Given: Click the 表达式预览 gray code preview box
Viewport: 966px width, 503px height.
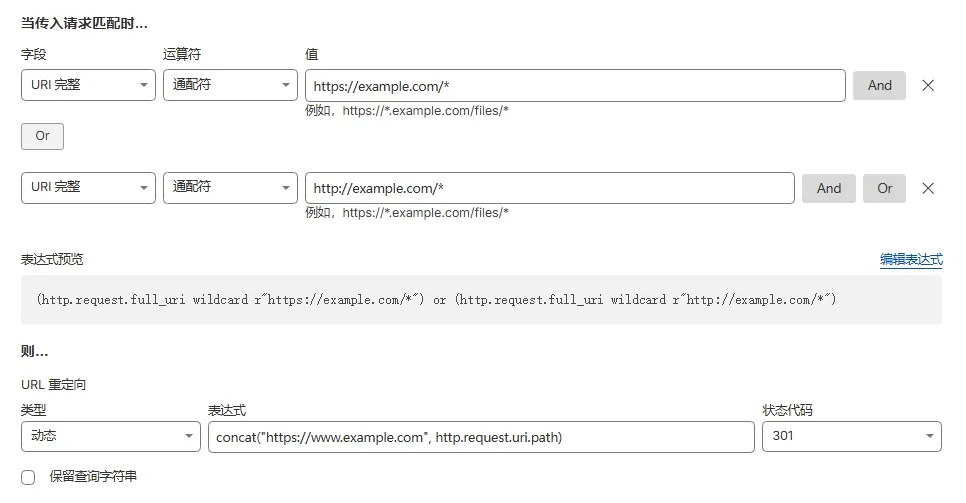Looking at the screenshot, I should pos(480,300).
